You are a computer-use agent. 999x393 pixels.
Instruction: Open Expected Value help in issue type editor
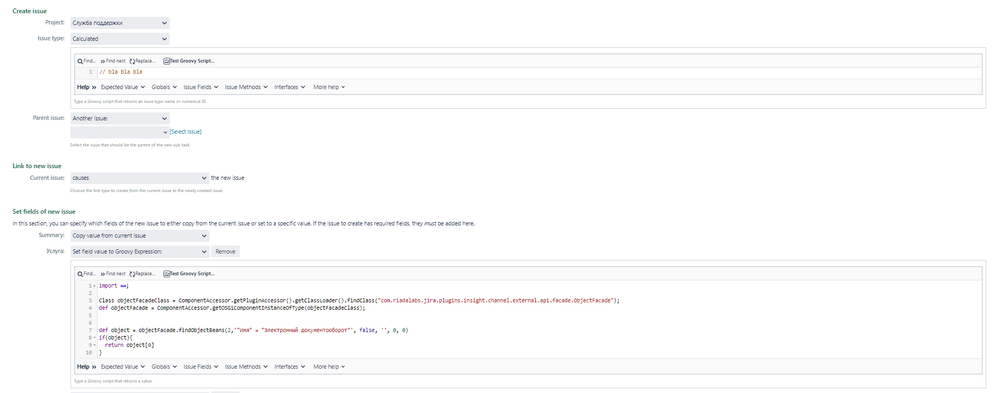point(123,87)
